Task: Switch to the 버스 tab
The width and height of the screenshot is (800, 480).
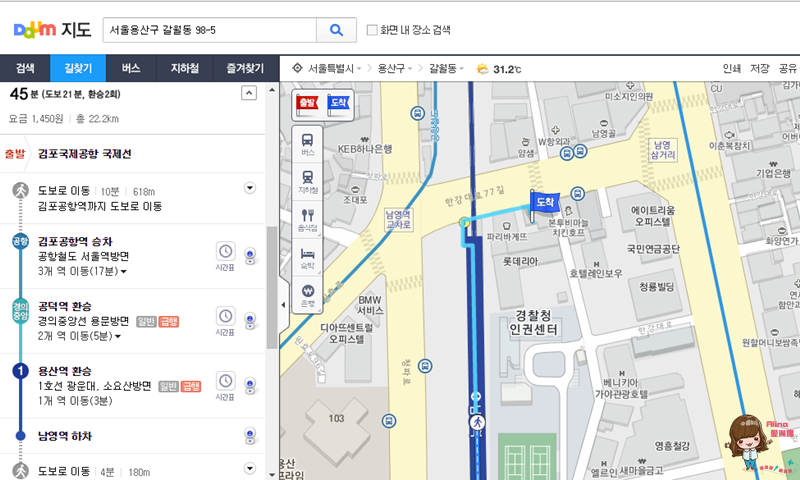Action: [x=131, y=68]
